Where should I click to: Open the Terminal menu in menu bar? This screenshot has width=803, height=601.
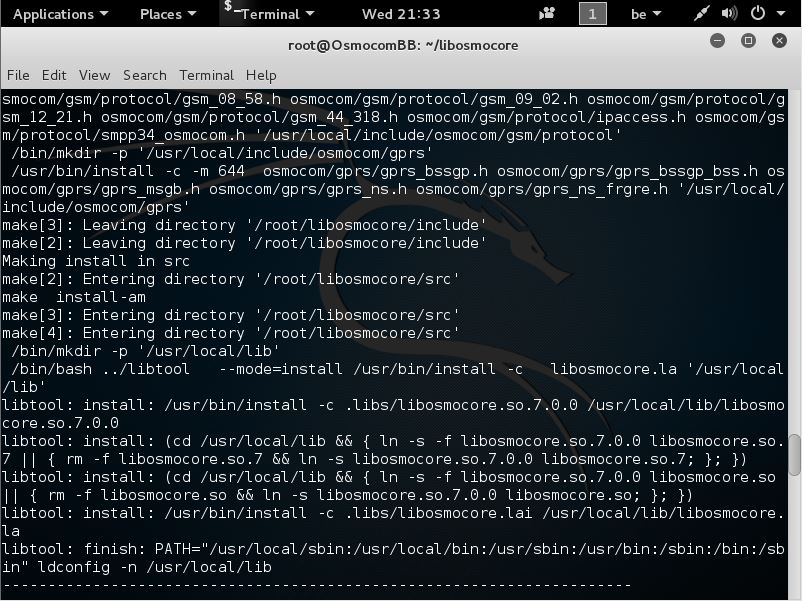[206, 75]
